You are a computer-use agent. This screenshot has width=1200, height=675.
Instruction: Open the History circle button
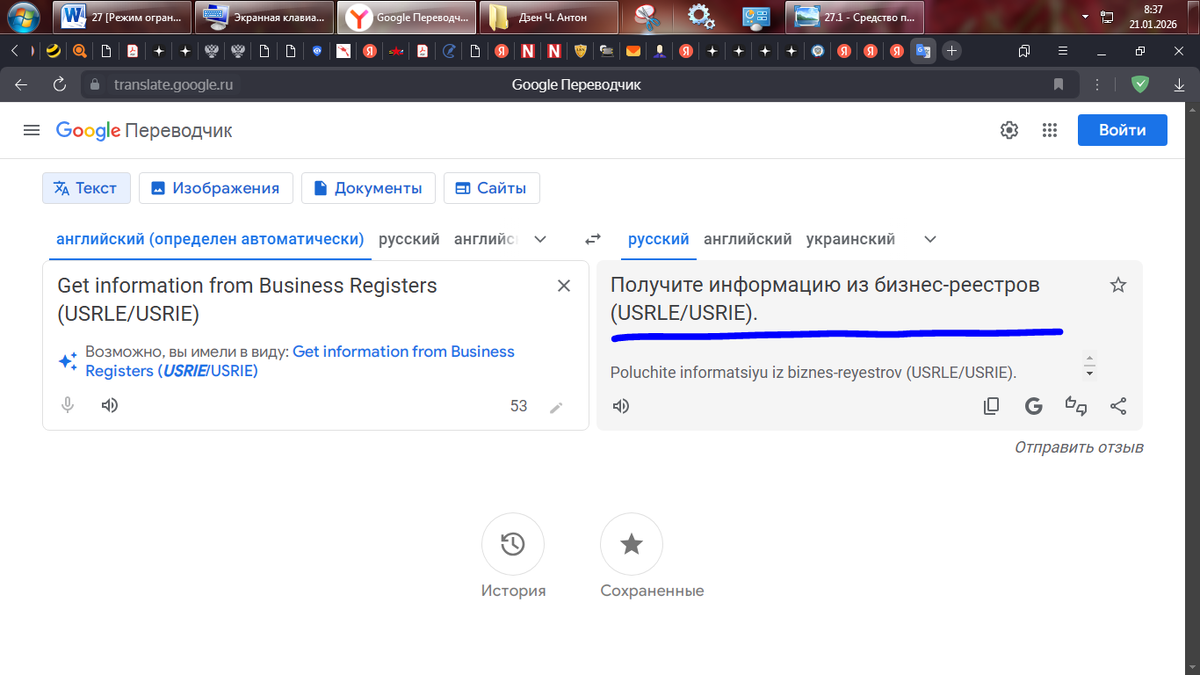pyautogui.click(x=513, y=544)
